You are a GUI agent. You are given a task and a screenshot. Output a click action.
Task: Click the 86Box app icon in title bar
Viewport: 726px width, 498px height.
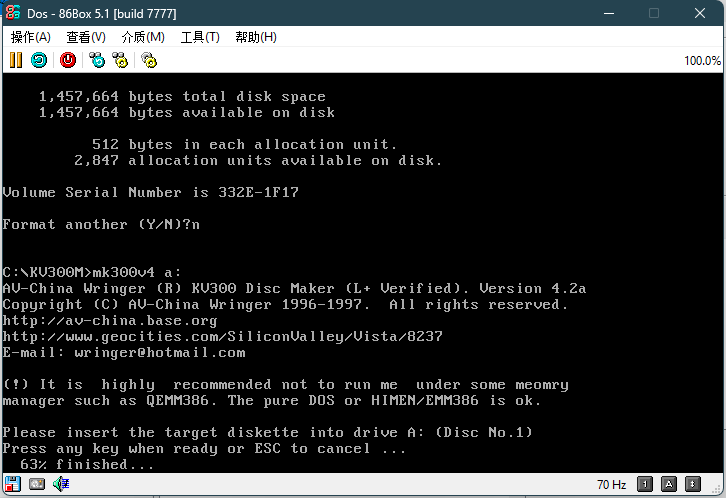click(x=14, y=13)
